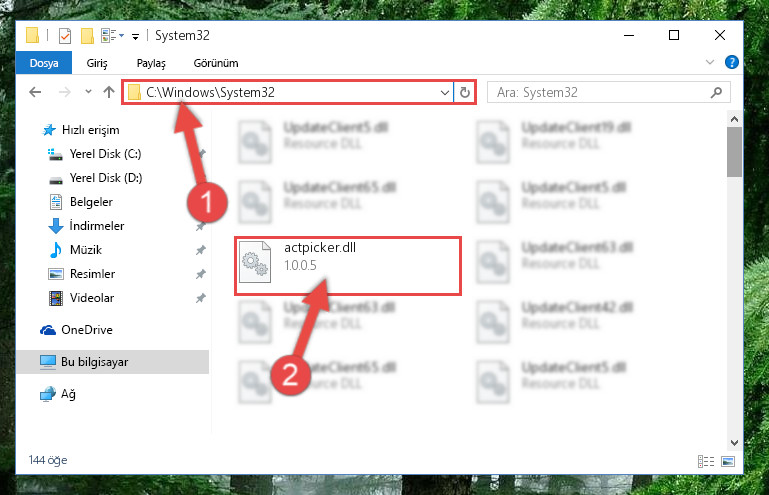
Task: Unpin Müzik using its pin icon
Action: (x=200, y=250)
